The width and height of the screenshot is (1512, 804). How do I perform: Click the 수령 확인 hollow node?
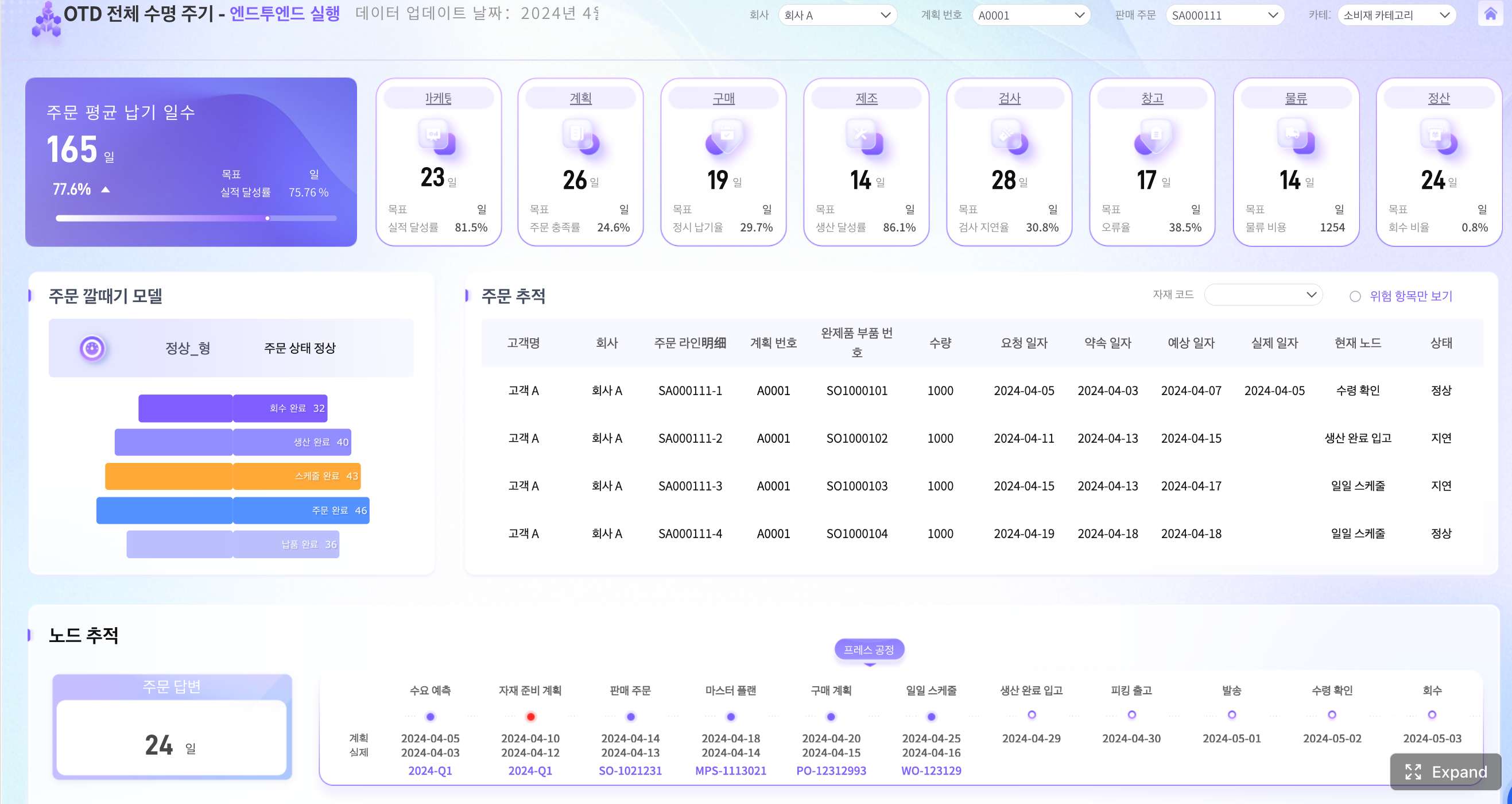[x=1332, y=715]
